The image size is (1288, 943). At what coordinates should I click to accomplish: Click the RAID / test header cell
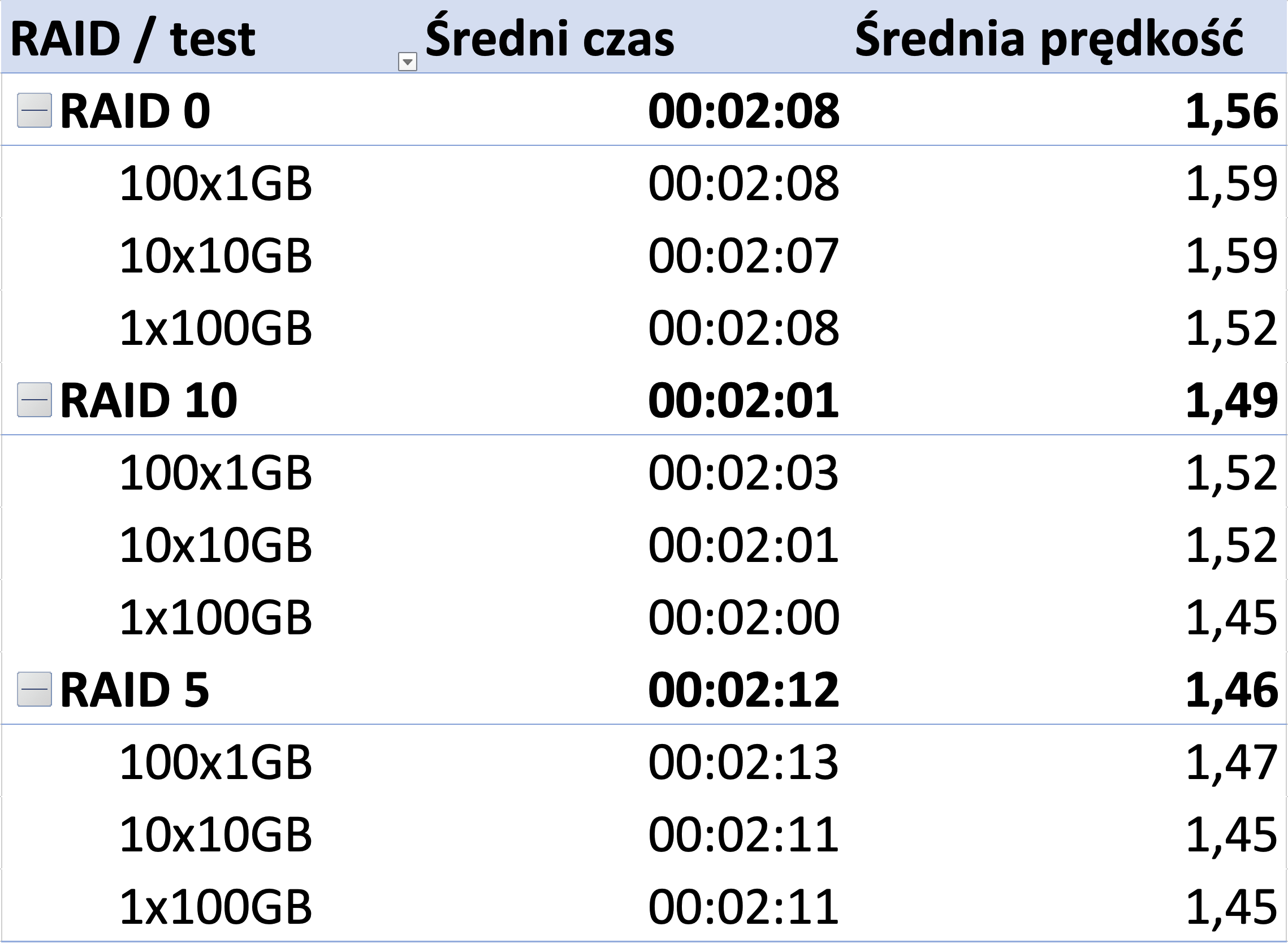132,40
